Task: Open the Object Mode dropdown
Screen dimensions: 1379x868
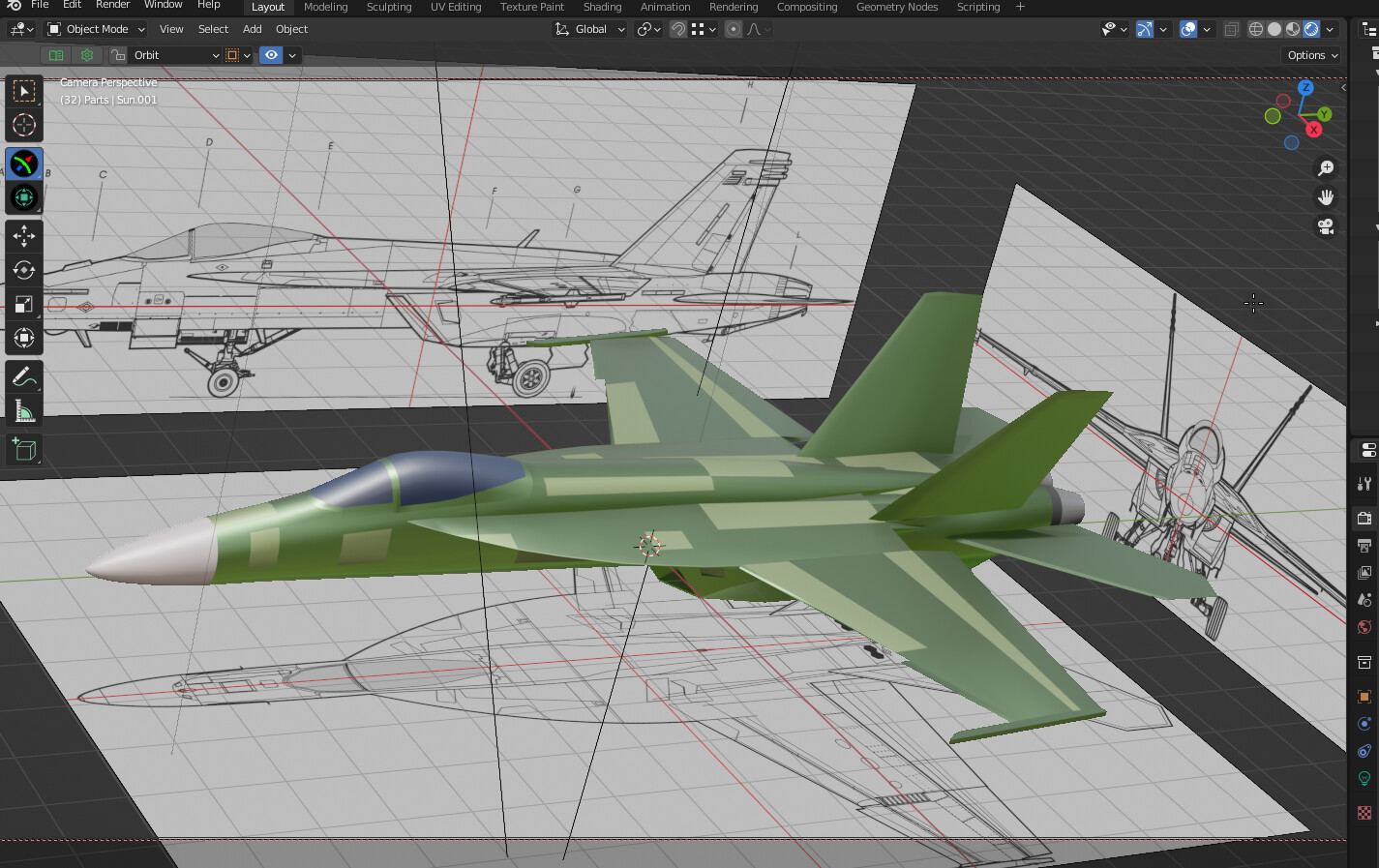Action: (x=97, y=29)
